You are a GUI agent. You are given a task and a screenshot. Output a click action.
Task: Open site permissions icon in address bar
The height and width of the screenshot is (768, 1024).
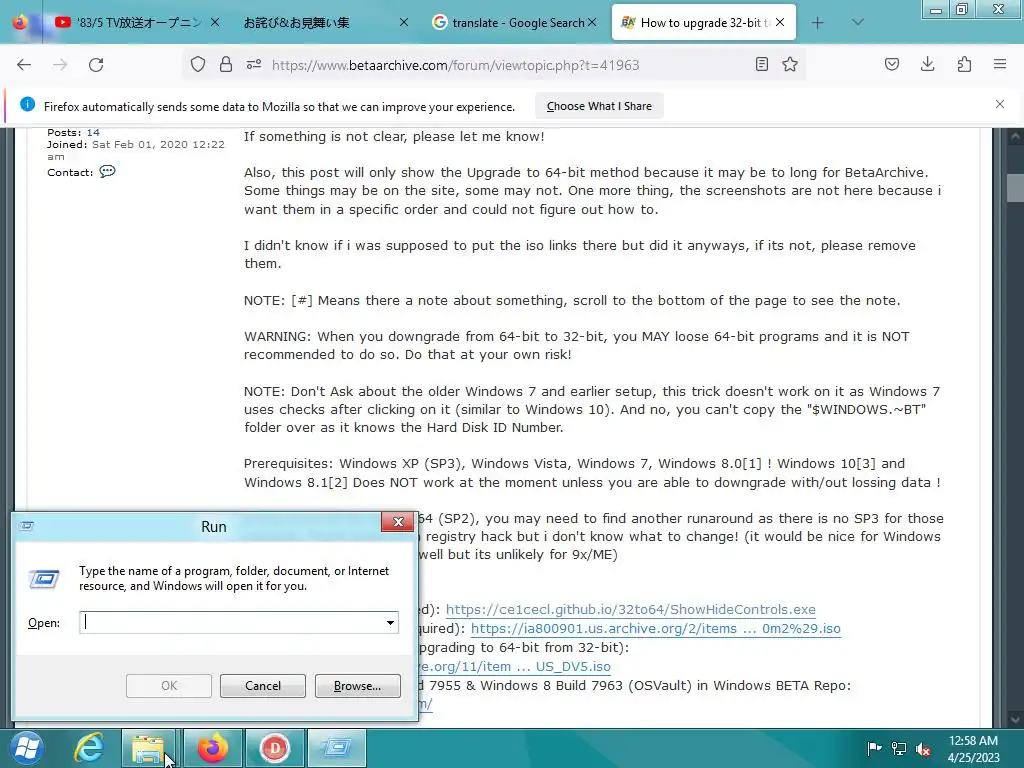click(x=254, y=65)
